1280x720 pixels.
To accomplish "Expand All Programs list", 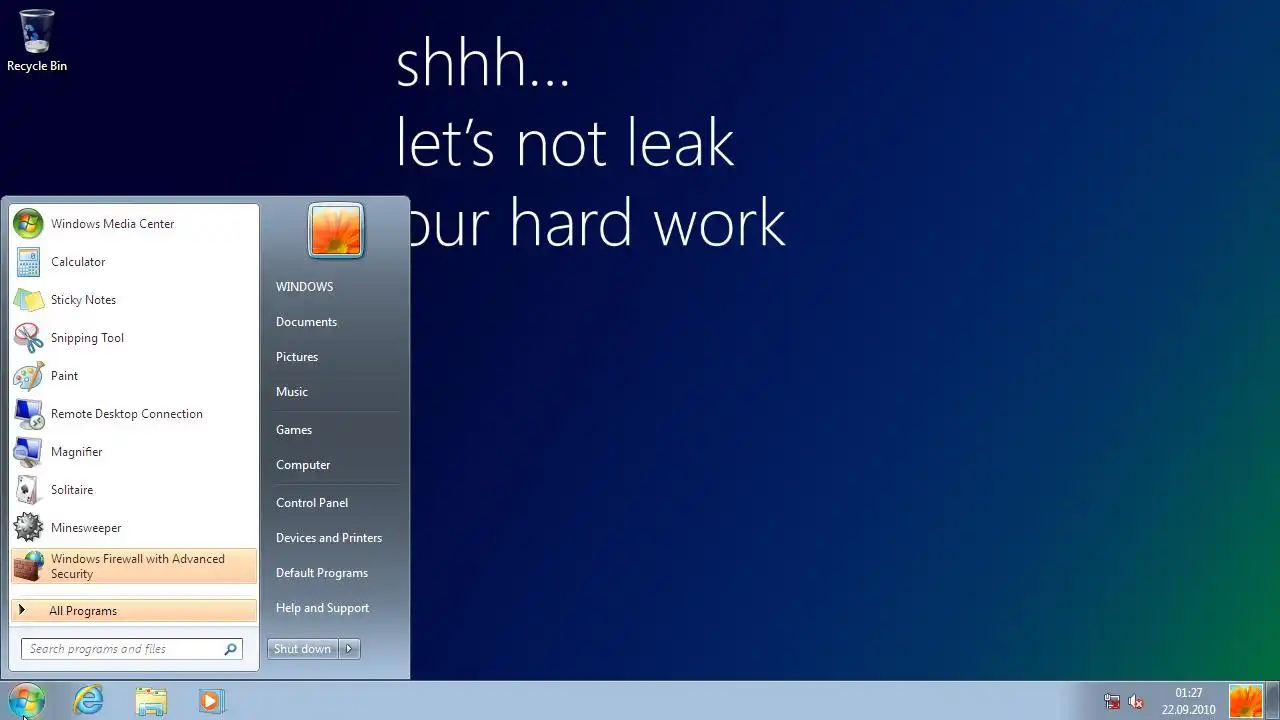I will 134,611.
